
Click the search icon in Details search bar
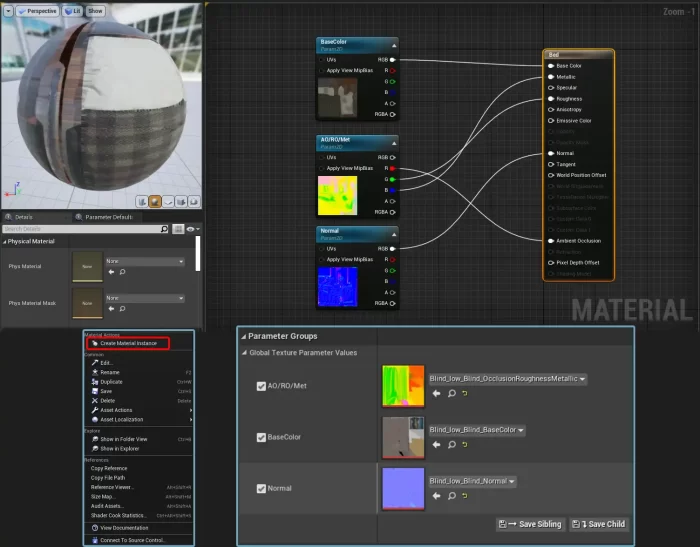[164, 229]
